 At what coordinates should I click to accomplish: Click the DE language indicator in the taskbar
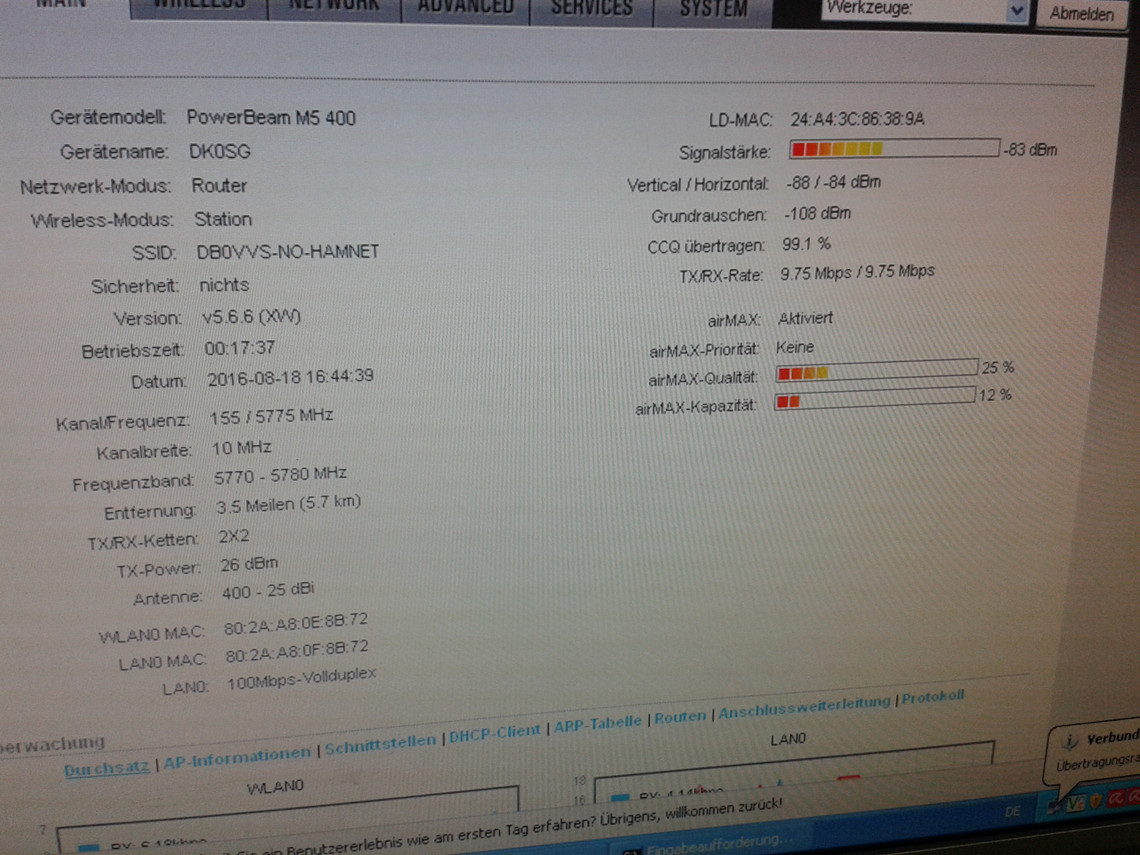1012,811
